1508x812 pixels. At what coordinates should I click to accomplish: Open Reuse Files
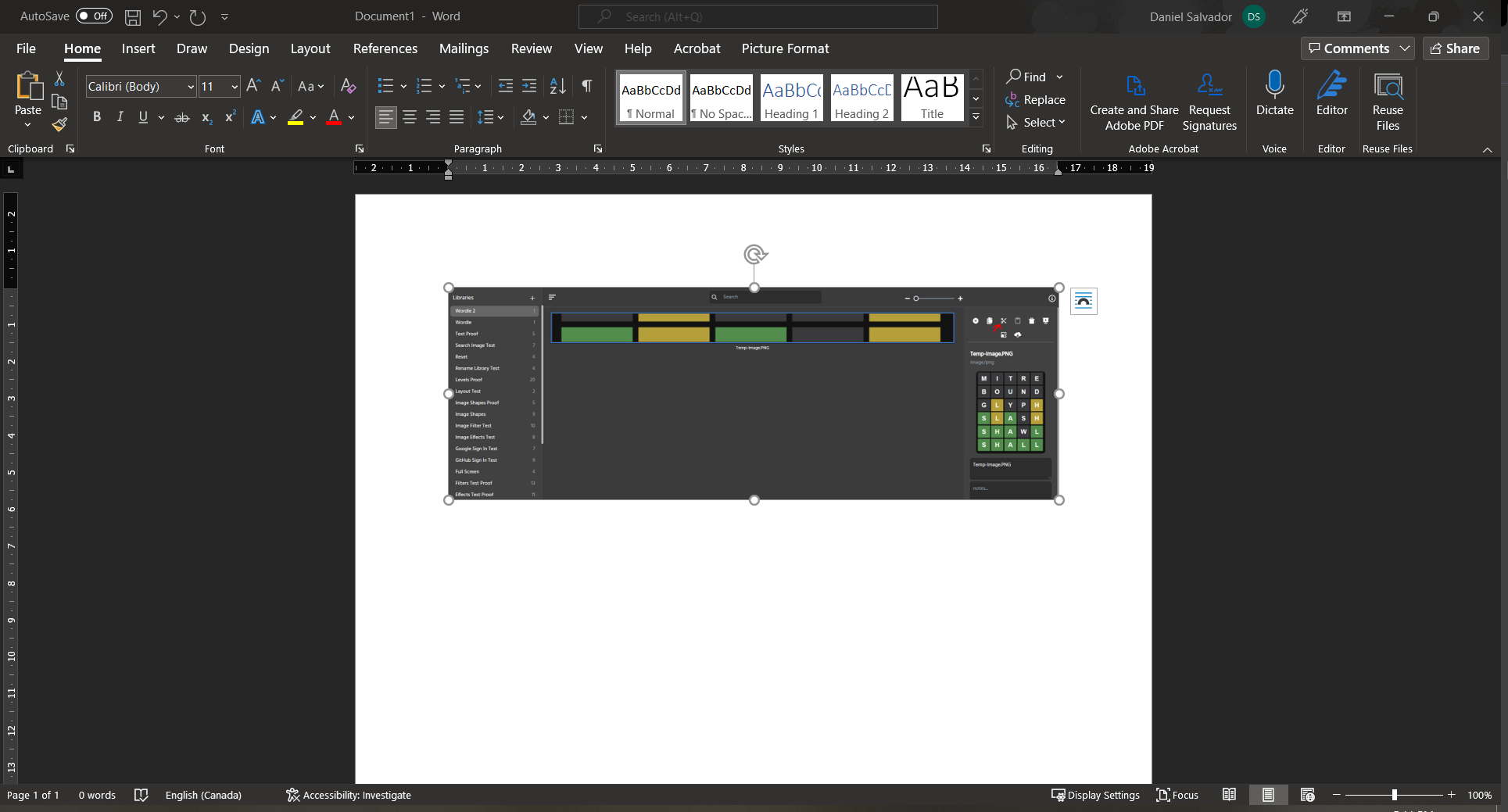pyautogui.click(x=1388, y=102)
